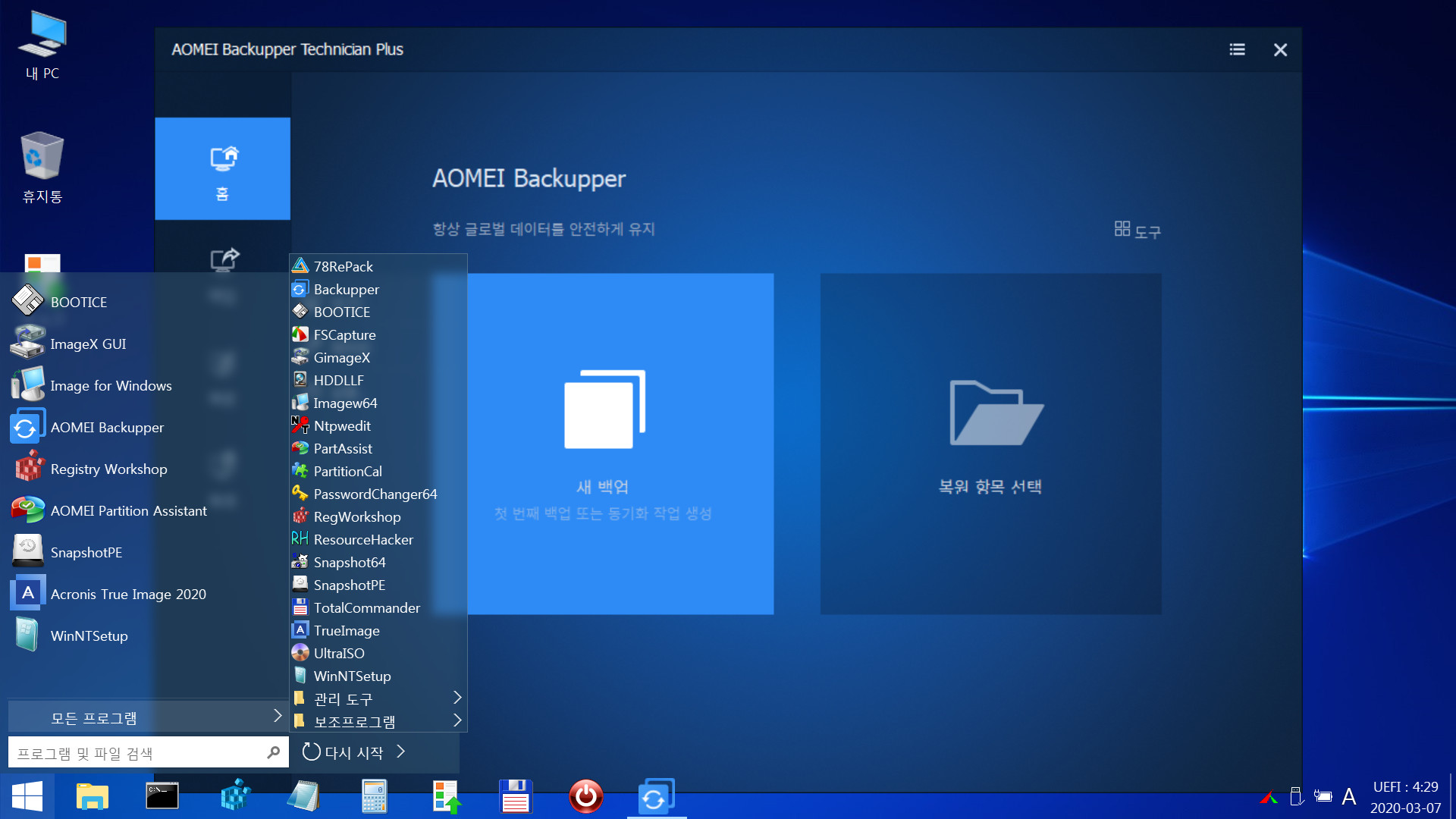
Task: Select the 홈 tab in Backupper sidebar
Action: pyautogui.click(x=223, y=168)
